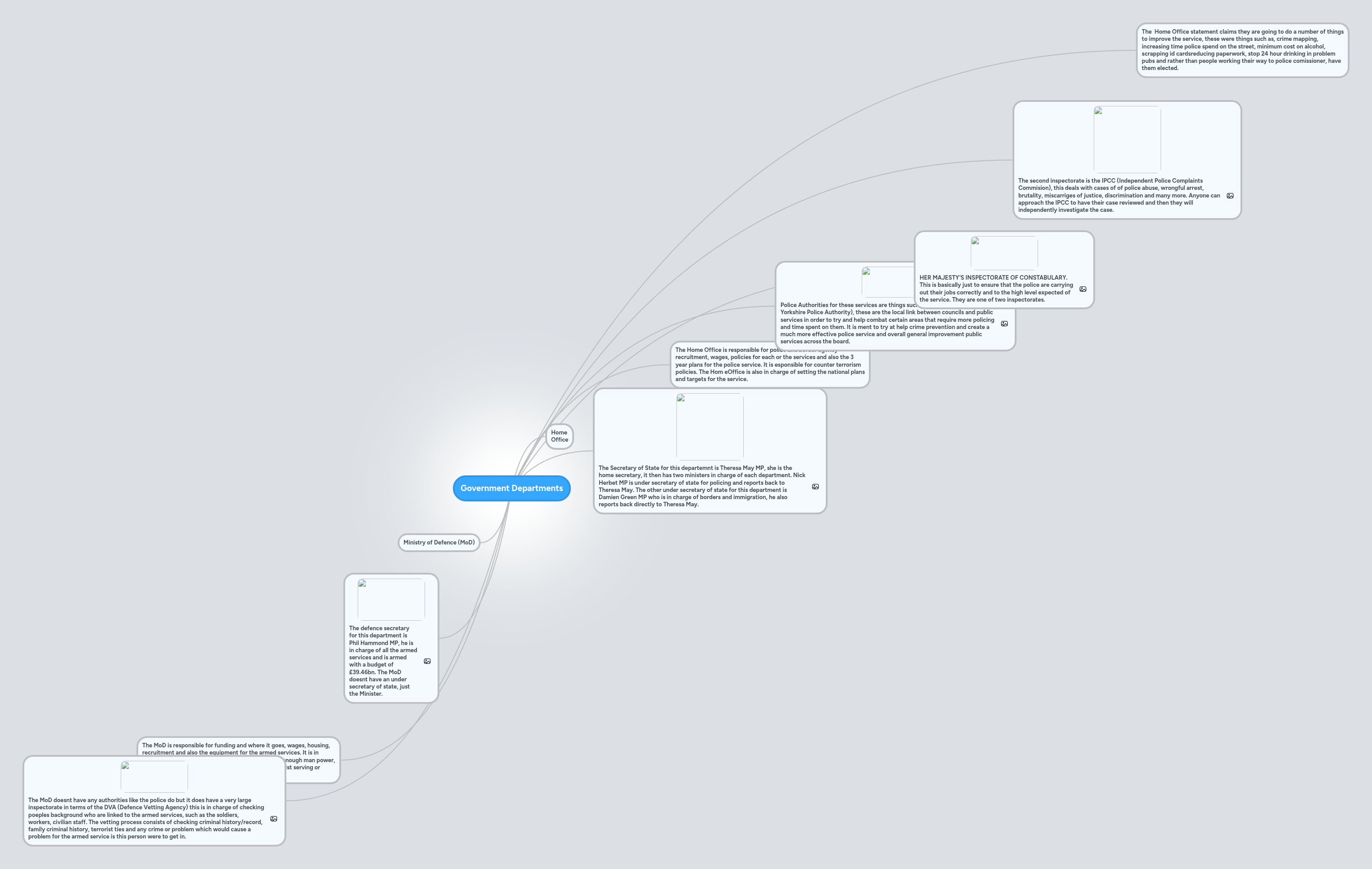This screenshot has height=869, width=1372.
Task: Click image icon on Defence Vetting Agency node
Action: coord(273,819)
